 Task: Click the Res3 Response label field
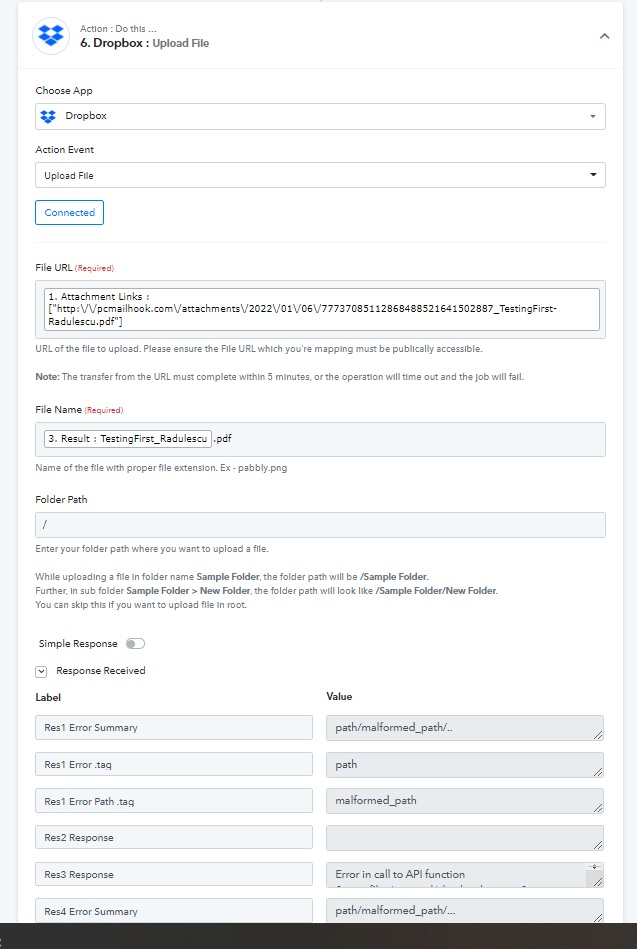coord(174,875)
